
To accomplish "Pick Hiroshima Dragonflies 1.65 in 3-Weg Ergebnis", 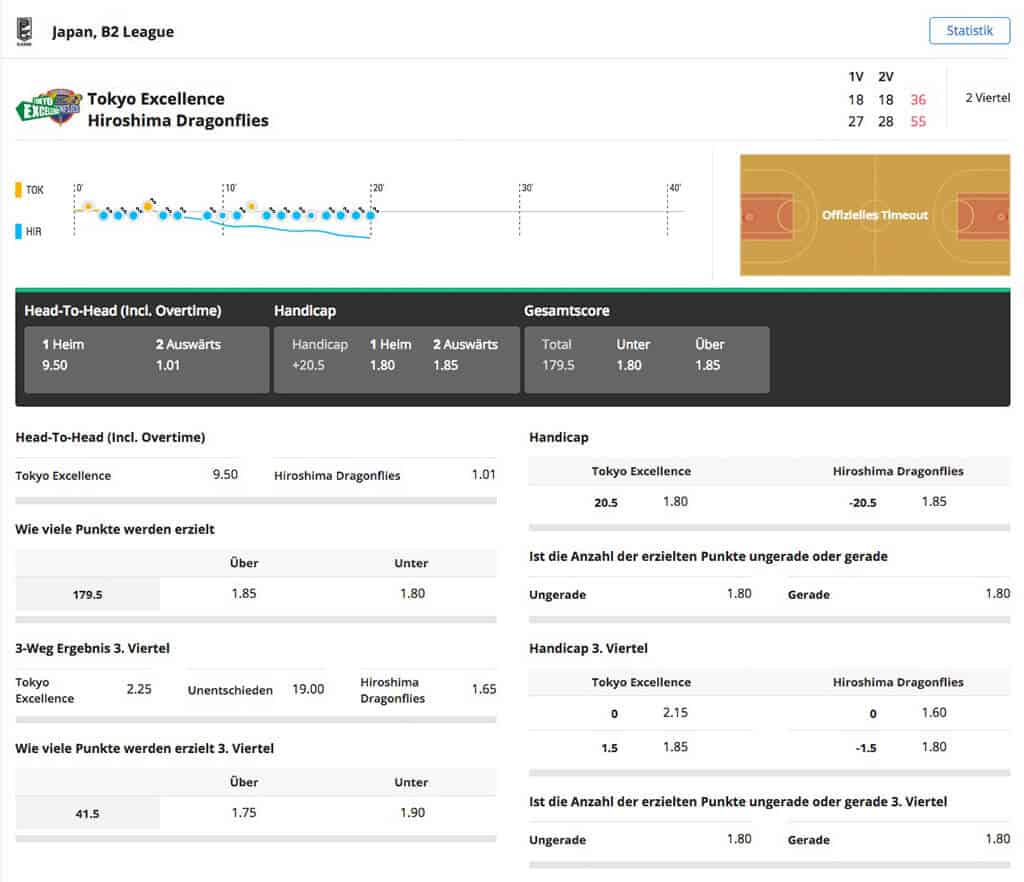I will click(428, 689).
